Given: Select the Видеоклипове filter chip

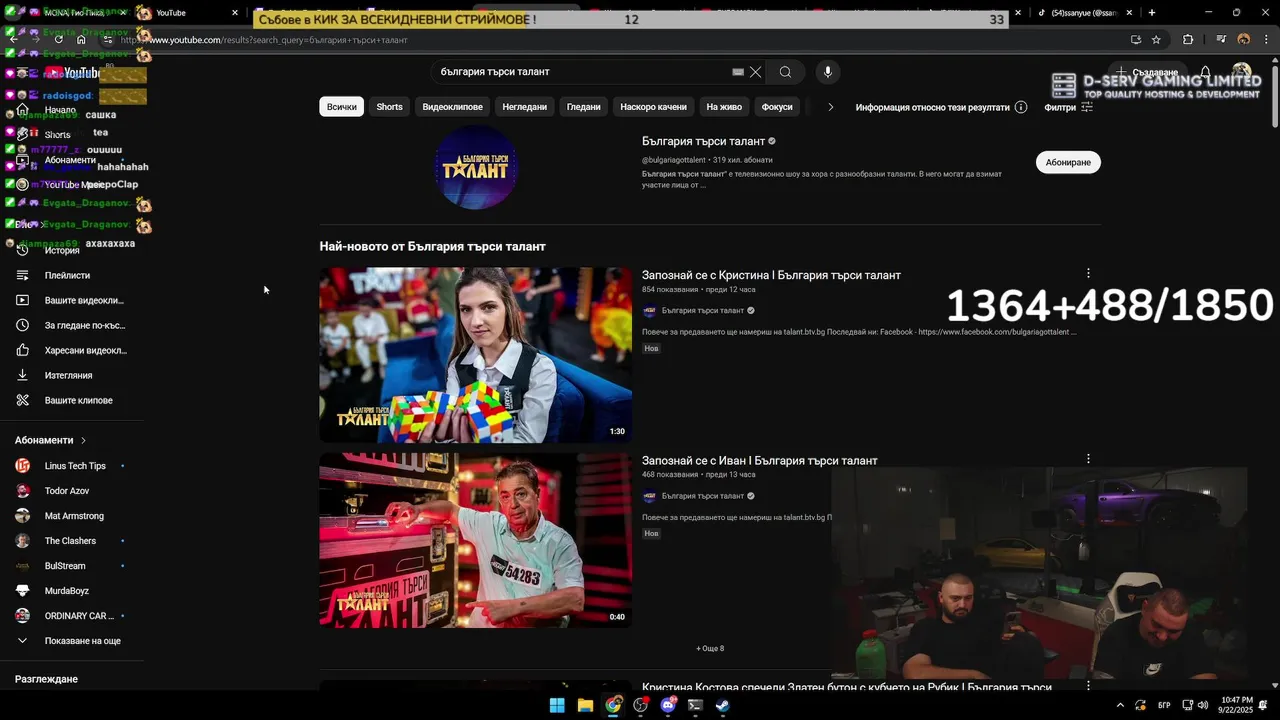Looking at the screenshot, I should [x=452, y=107].
